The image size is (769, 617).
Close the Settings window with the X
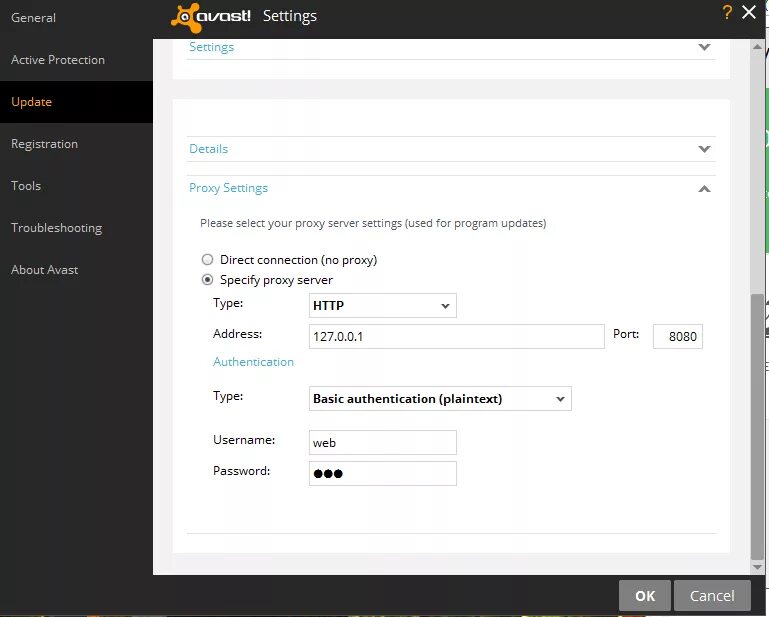click(x=749, y=12)
